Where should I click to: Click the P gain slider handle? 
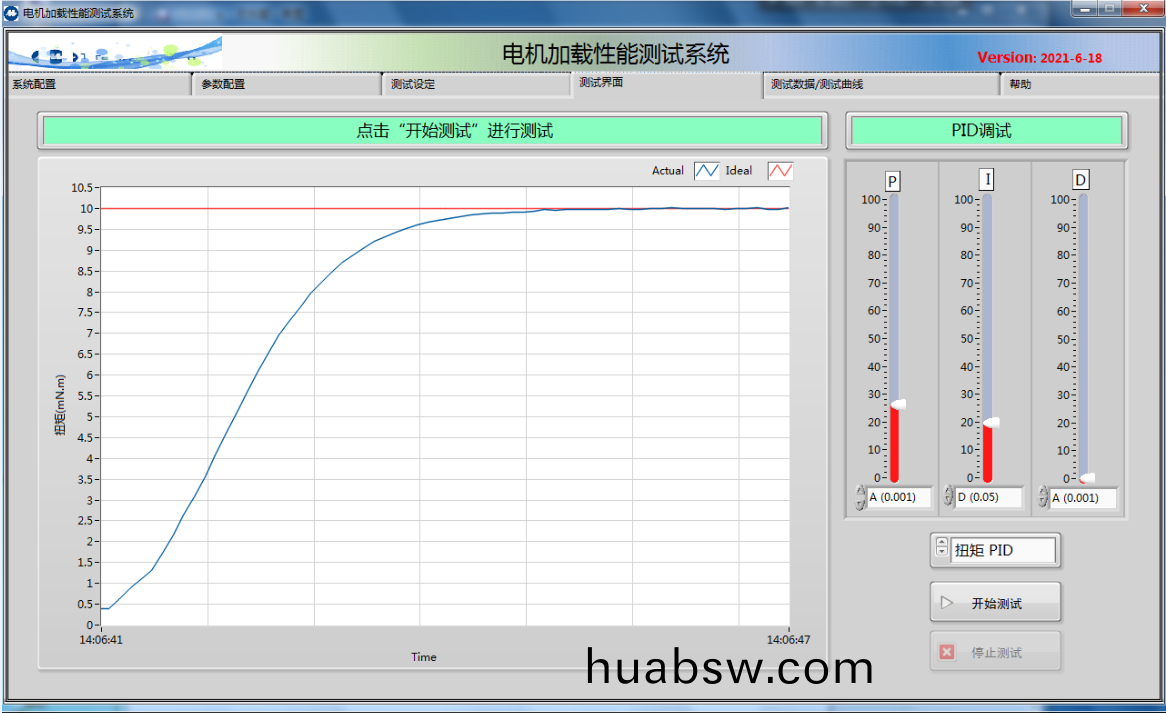pyautogui.click(x=897, y=404)
